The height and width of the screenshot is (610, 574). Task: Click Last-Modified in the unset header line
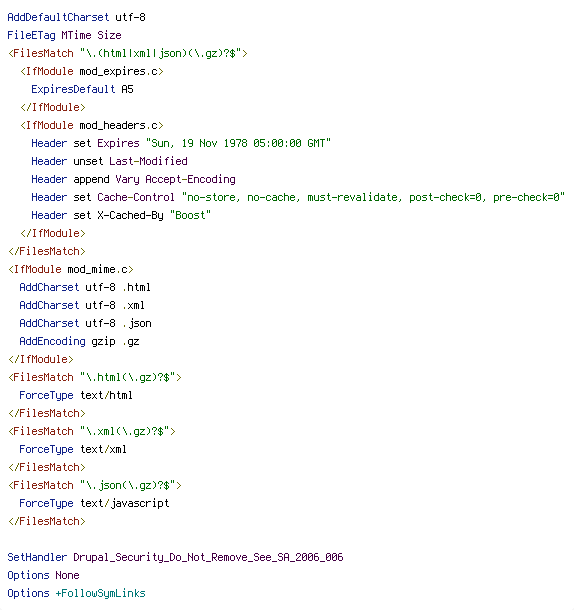pos(148,161)
